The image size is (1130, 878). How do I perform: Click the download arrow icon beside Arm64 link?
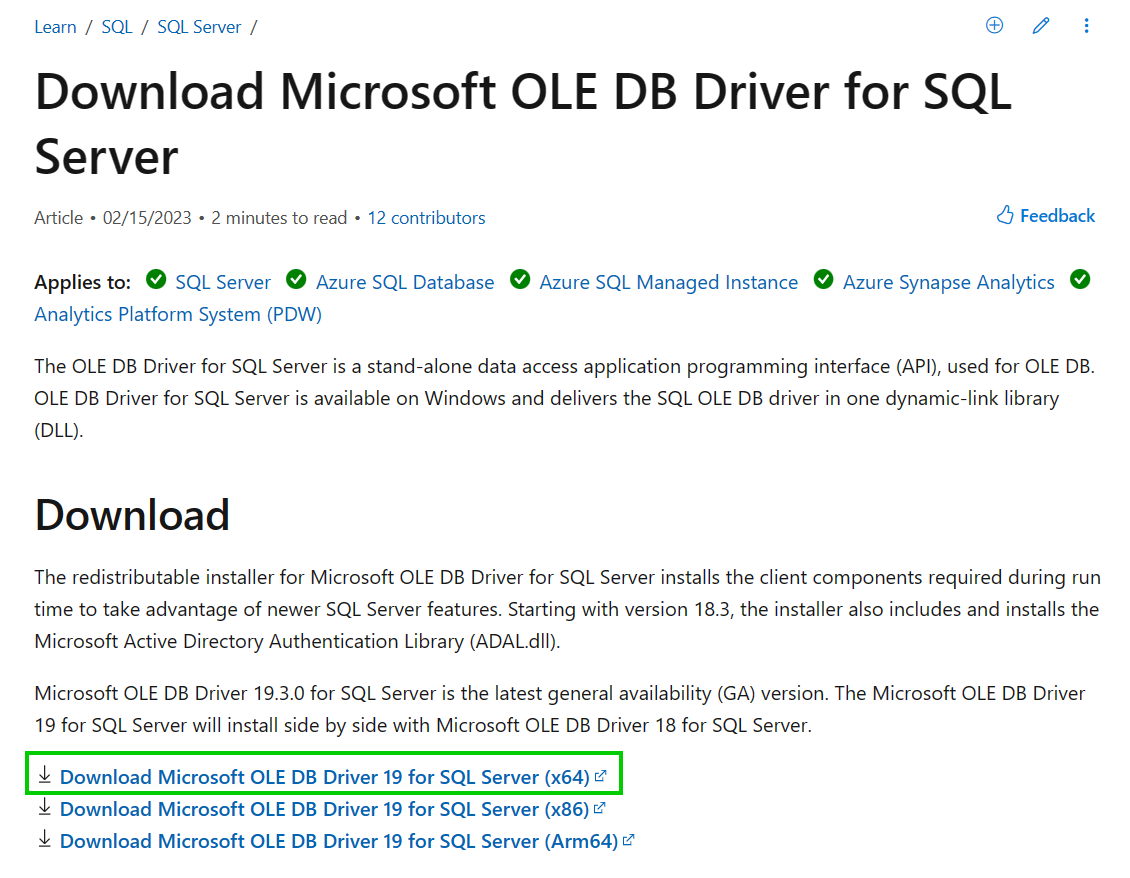pyautogui.click(x=45, y=838)
